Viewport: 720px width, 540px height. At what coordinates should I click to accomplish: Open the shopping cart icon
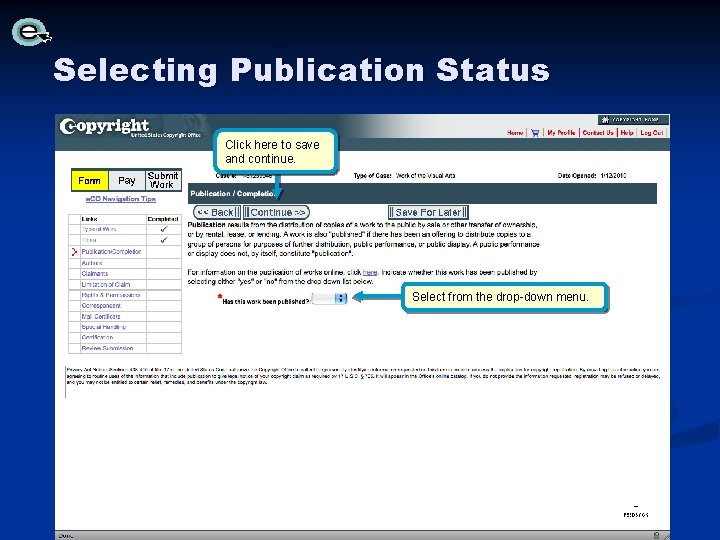535,133
